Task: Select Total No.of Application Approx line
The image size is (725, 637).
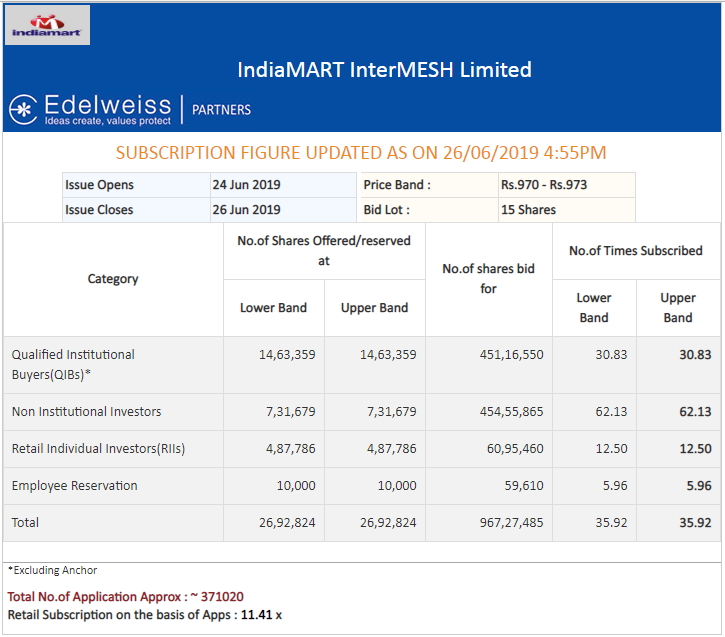Action: click(125, 597)
